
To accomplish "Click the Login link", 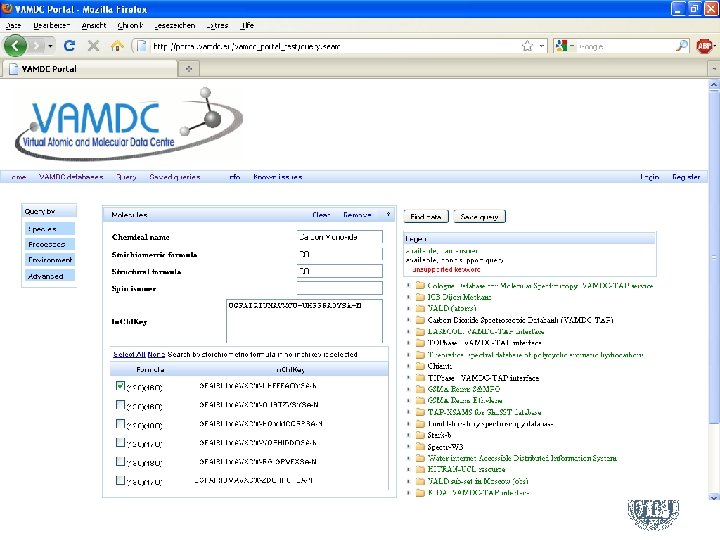I will point(649,177).
